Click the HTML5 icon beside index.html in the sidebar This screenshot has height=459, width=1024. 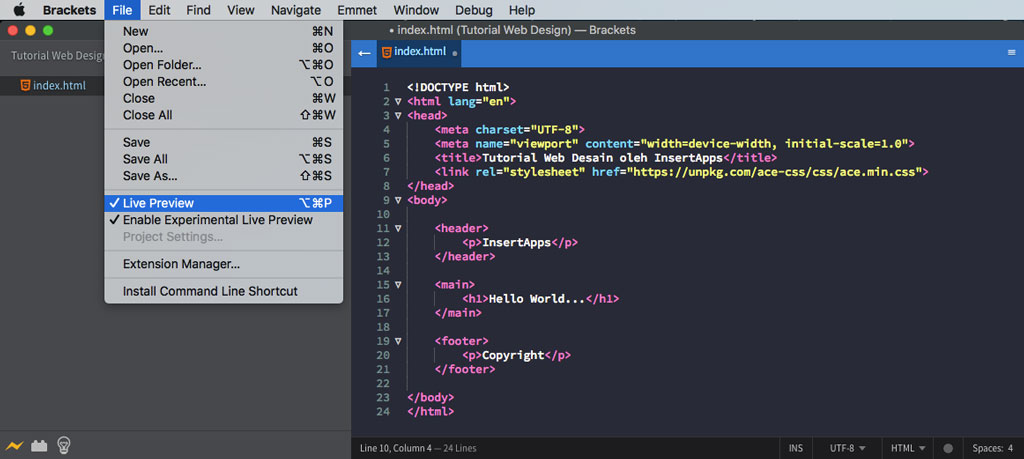[25, 85]
